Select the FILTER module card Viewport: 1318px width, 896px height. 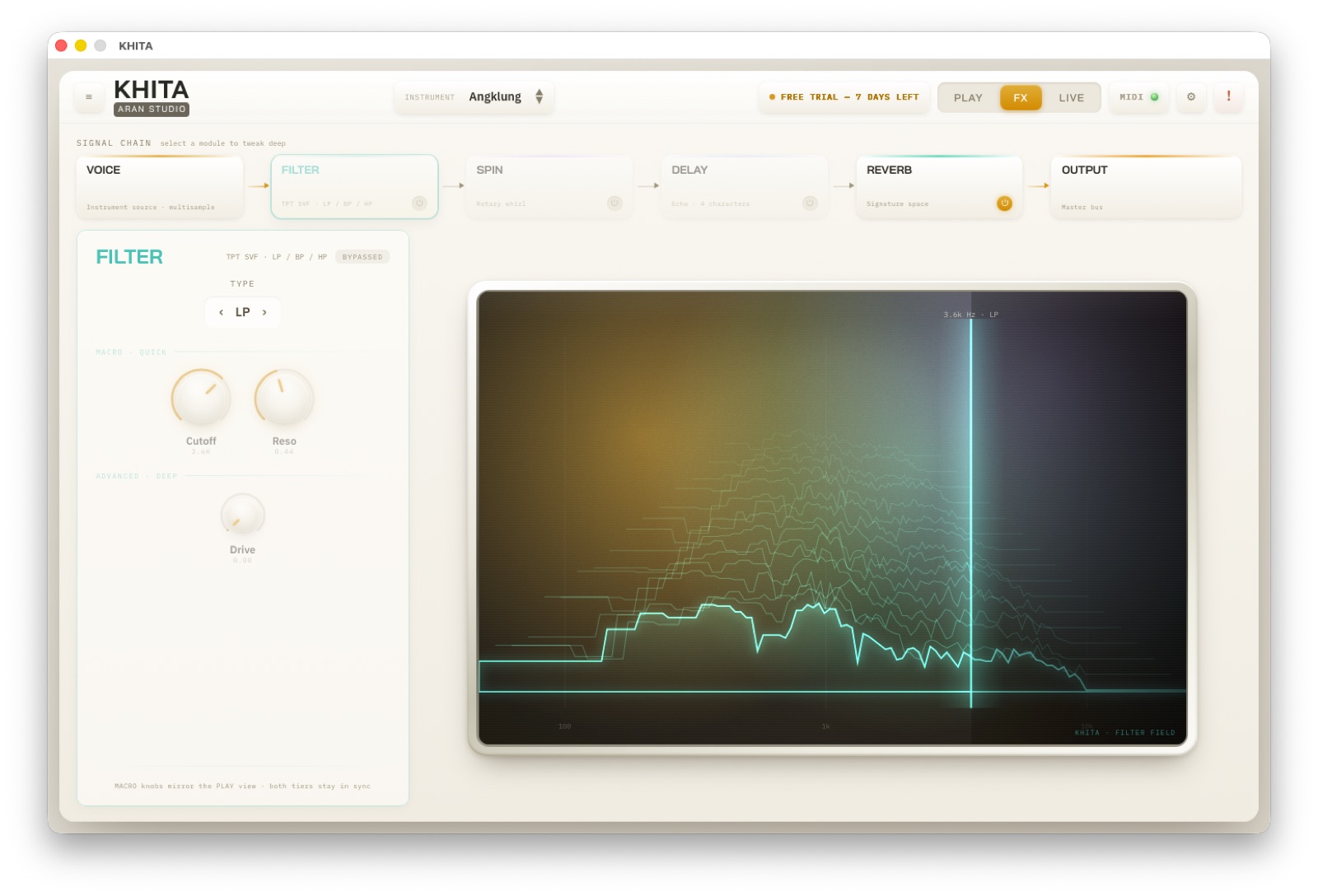click(x=354, y=187)
